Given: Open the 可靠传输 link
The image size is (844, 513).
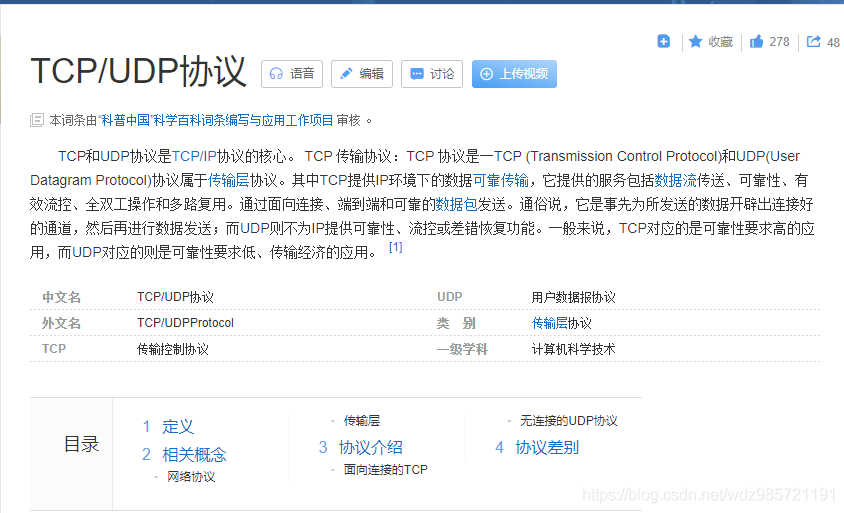Looking at the screenshot, I should point(501,180).
